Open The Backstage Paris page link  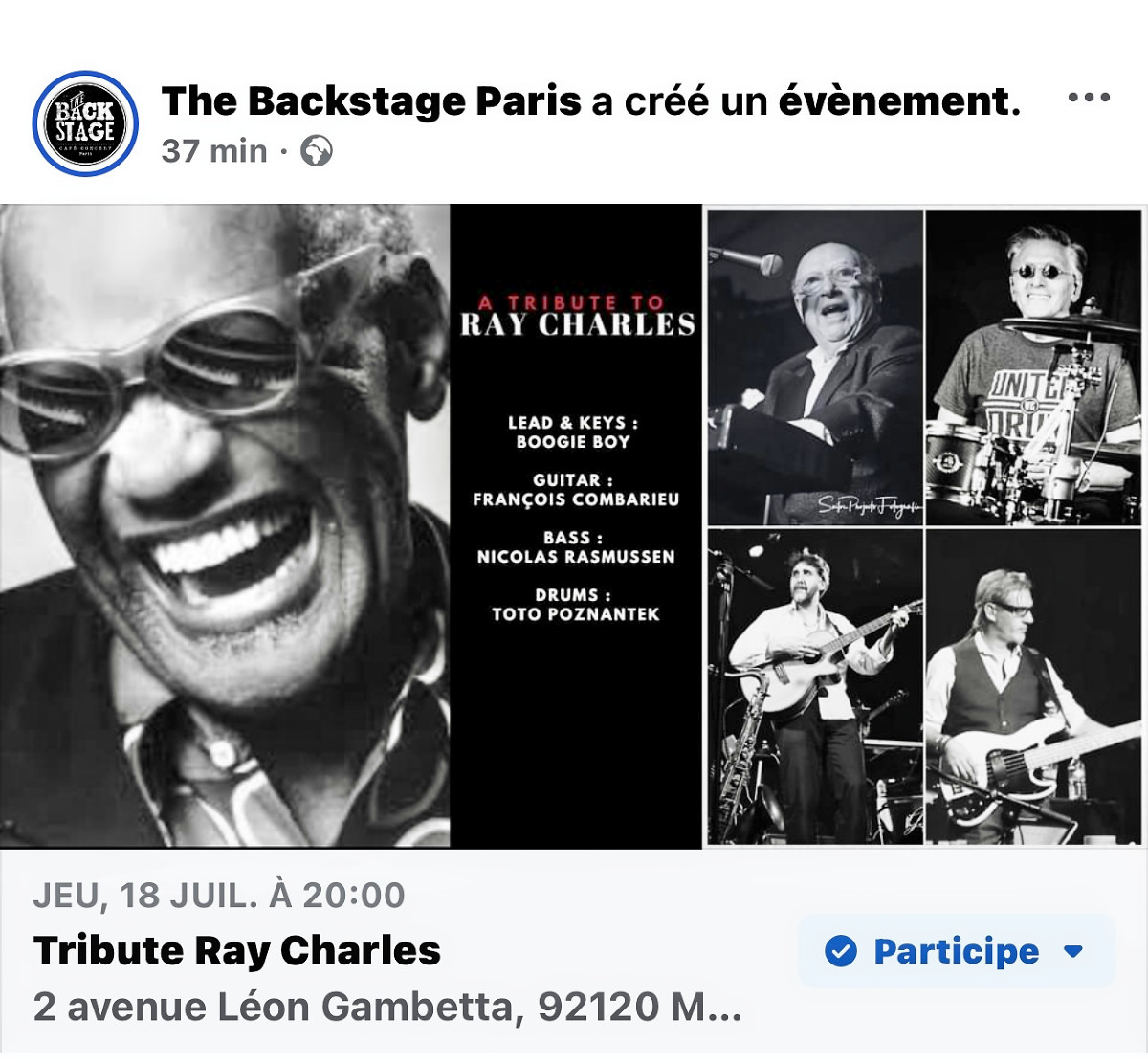(371, 100)
